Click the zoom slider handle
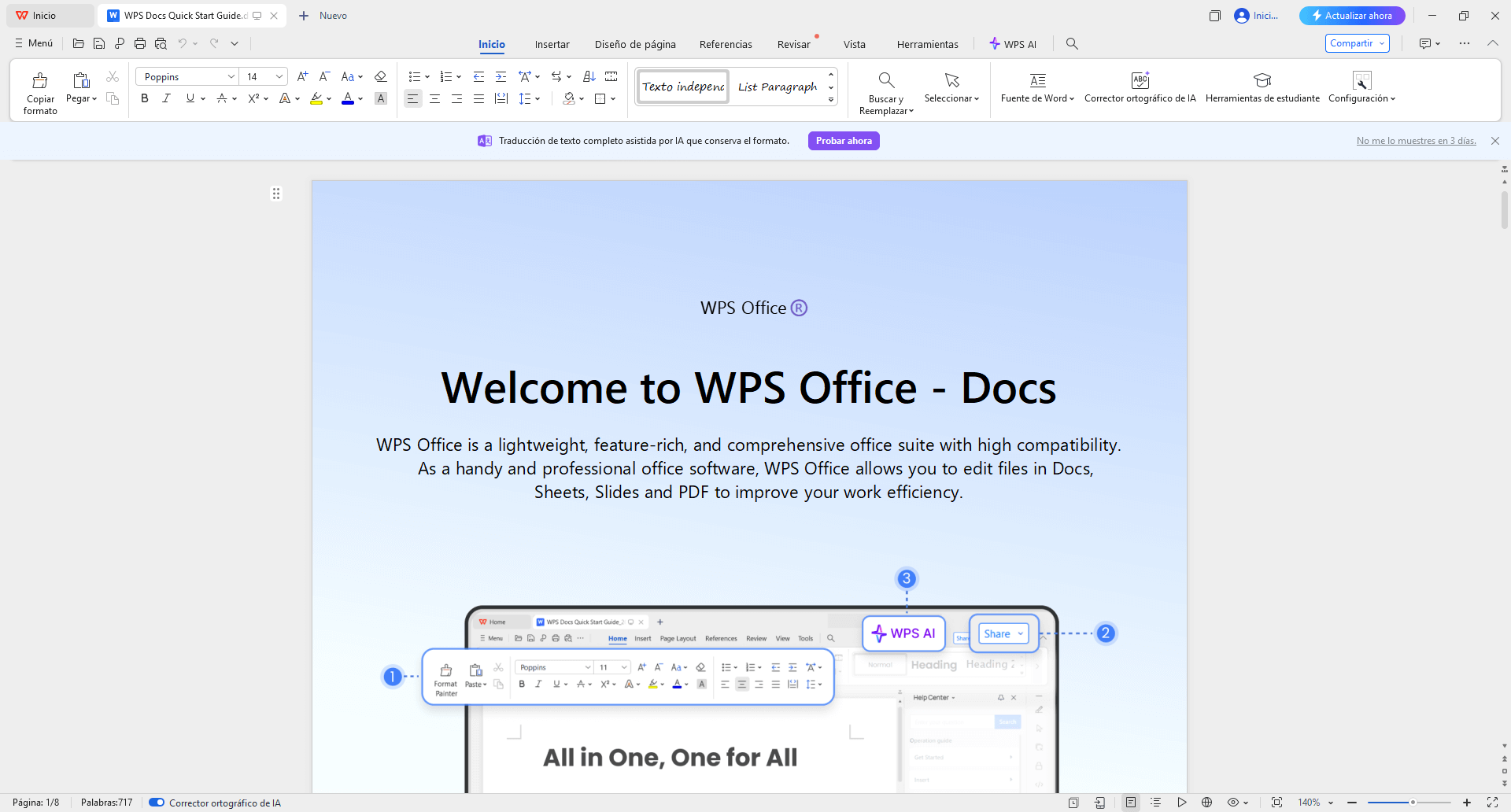This screenshot has height=812, width=1511. click(1413, 803)
